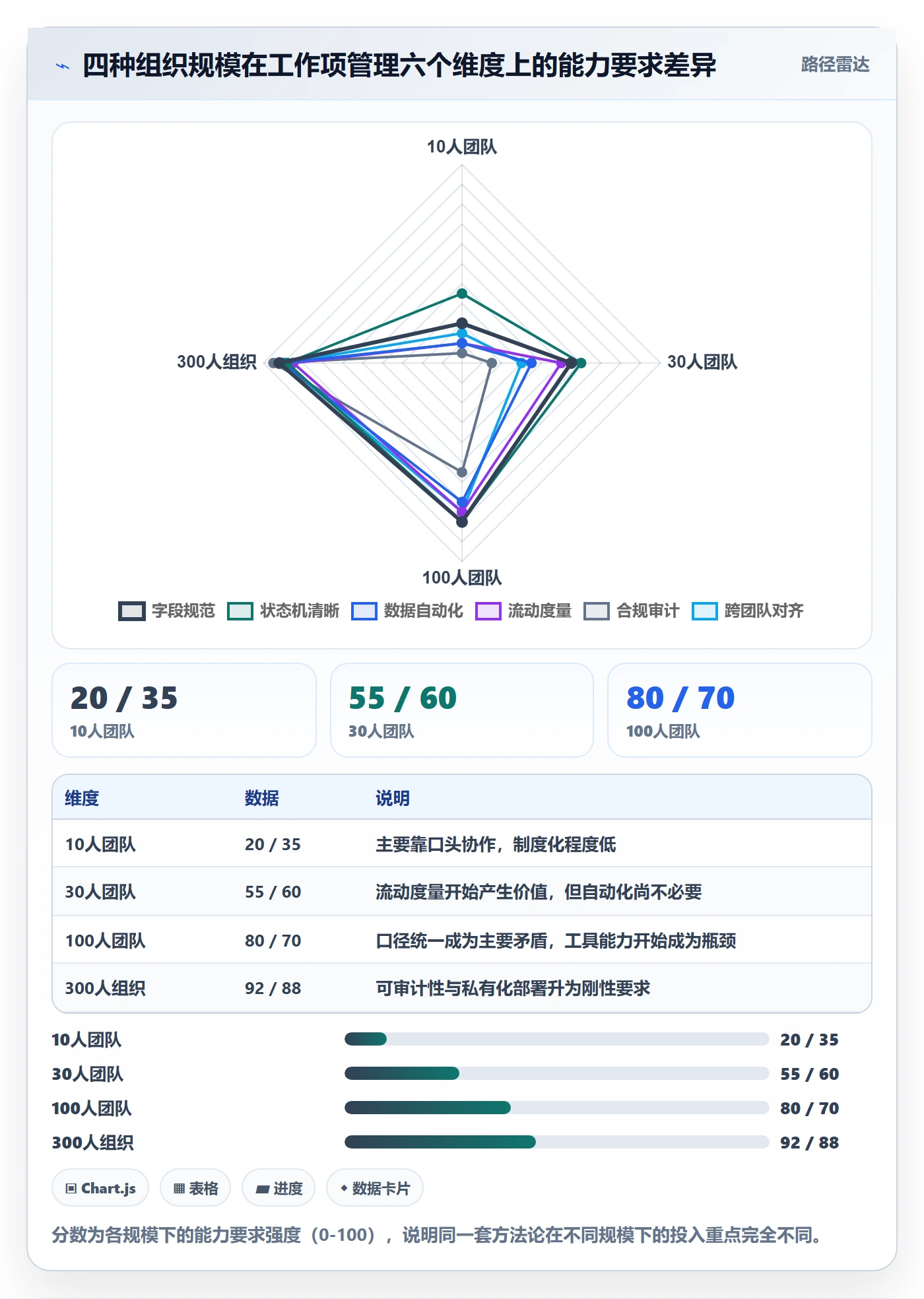Click the 10人团队 axis label on the radar
The height and width of the screenshot is (1299, 924).
point(462,147)
